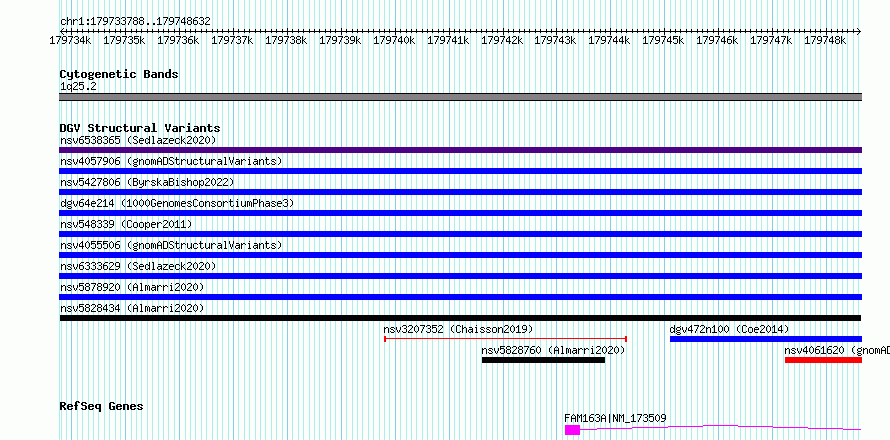The height and width of the screenshot is (440, 890).
Task: Click ruler position 179740k
Action: tap(394, 41)
